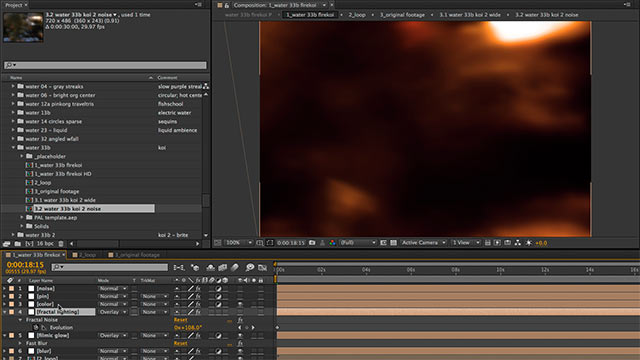
Task: Toggle adjustment layer switch on noise layer
Action: (x=218, y=289)
